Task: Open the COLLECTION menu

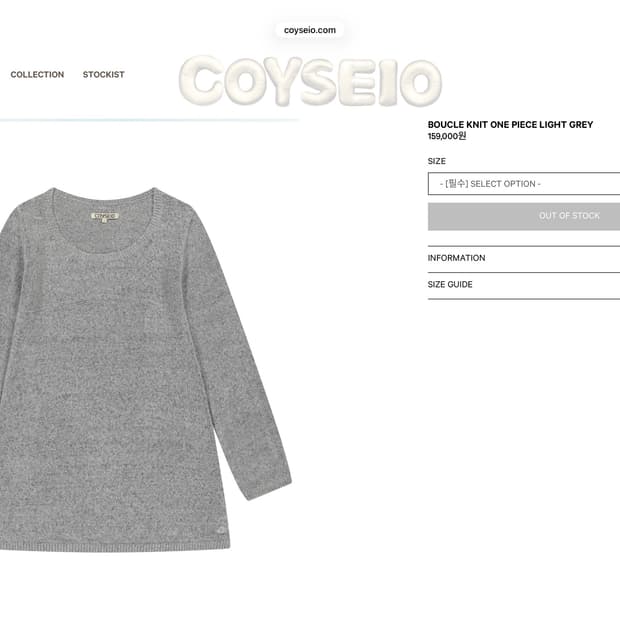Action: (37, 74)
